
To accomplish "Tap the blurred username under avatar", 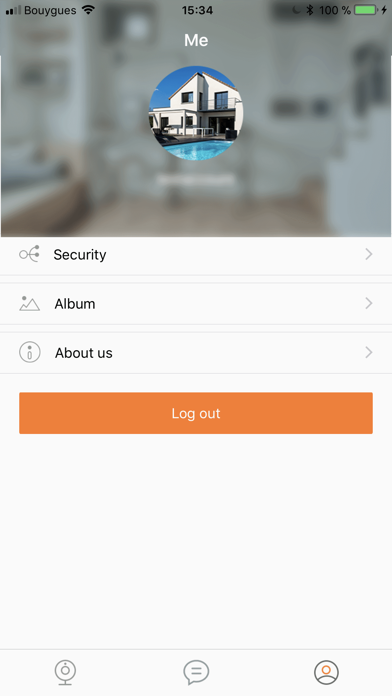I will (196, 180).
